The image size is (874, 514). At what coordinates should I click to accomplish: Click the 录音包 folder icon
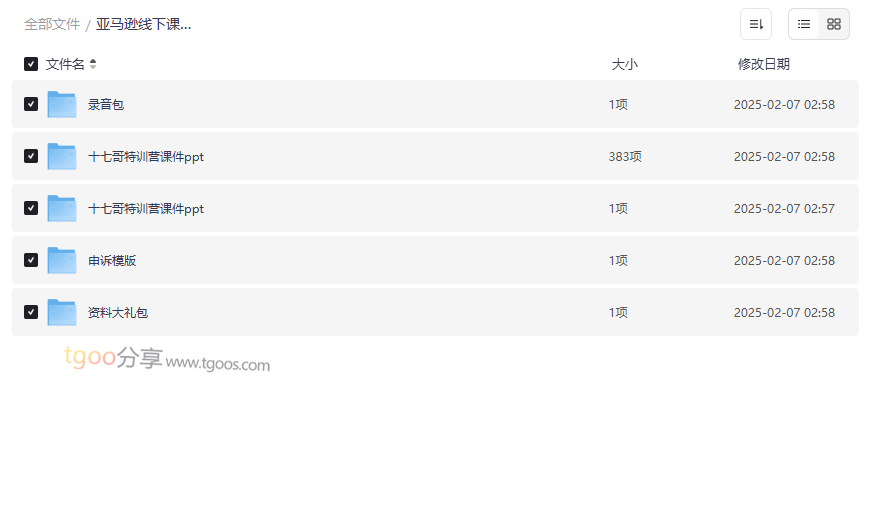pyautogui.click(x=62, y=104)
